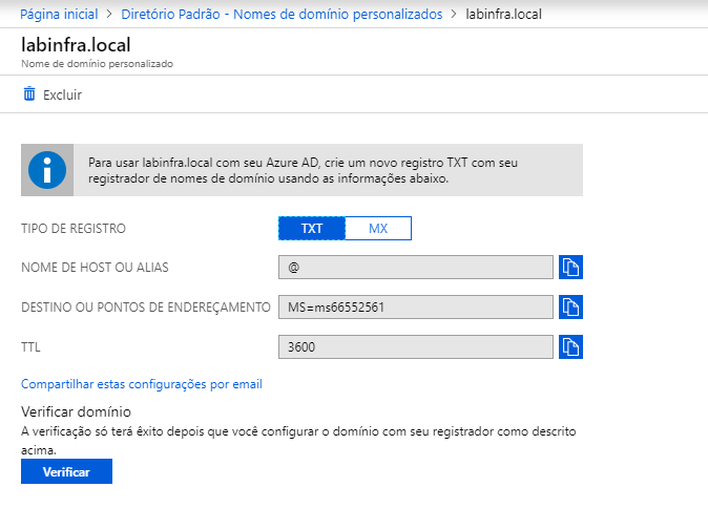708x508 pixels.
Task: Click the blue information circle icon
Action: (x=47, y=170)
